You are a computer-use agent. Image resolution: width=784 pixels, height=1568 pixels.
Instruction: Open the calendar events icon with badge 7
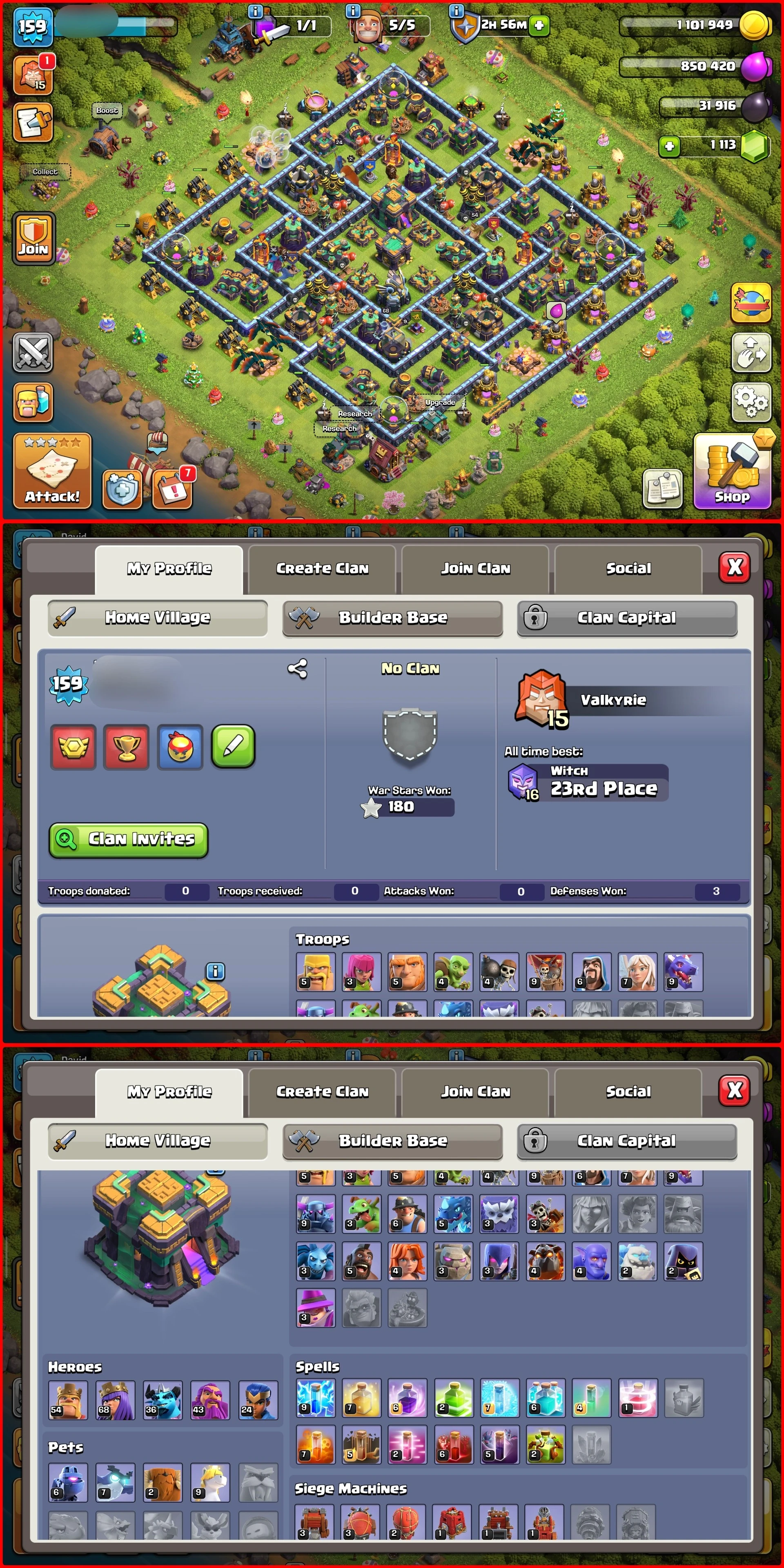[x=173, y=488]
